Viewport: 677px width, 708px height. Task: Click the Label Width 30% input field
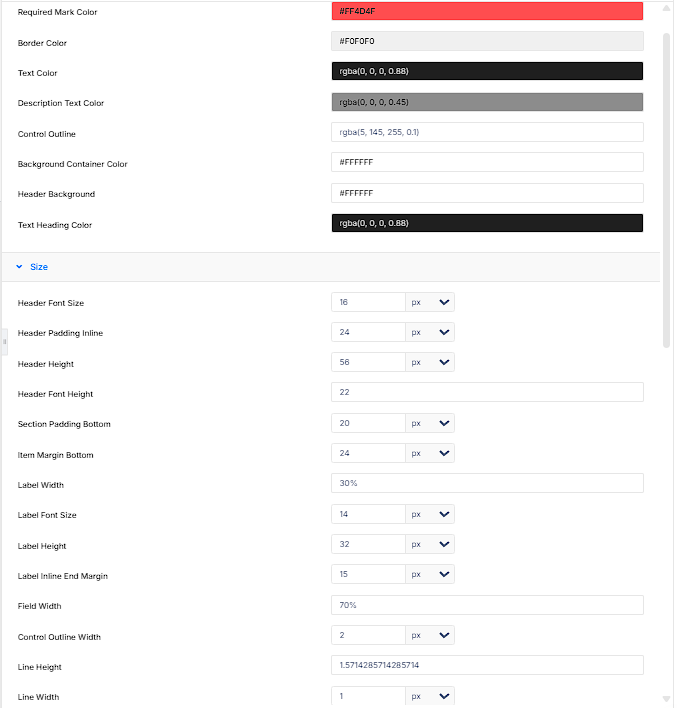click(487, 483)
